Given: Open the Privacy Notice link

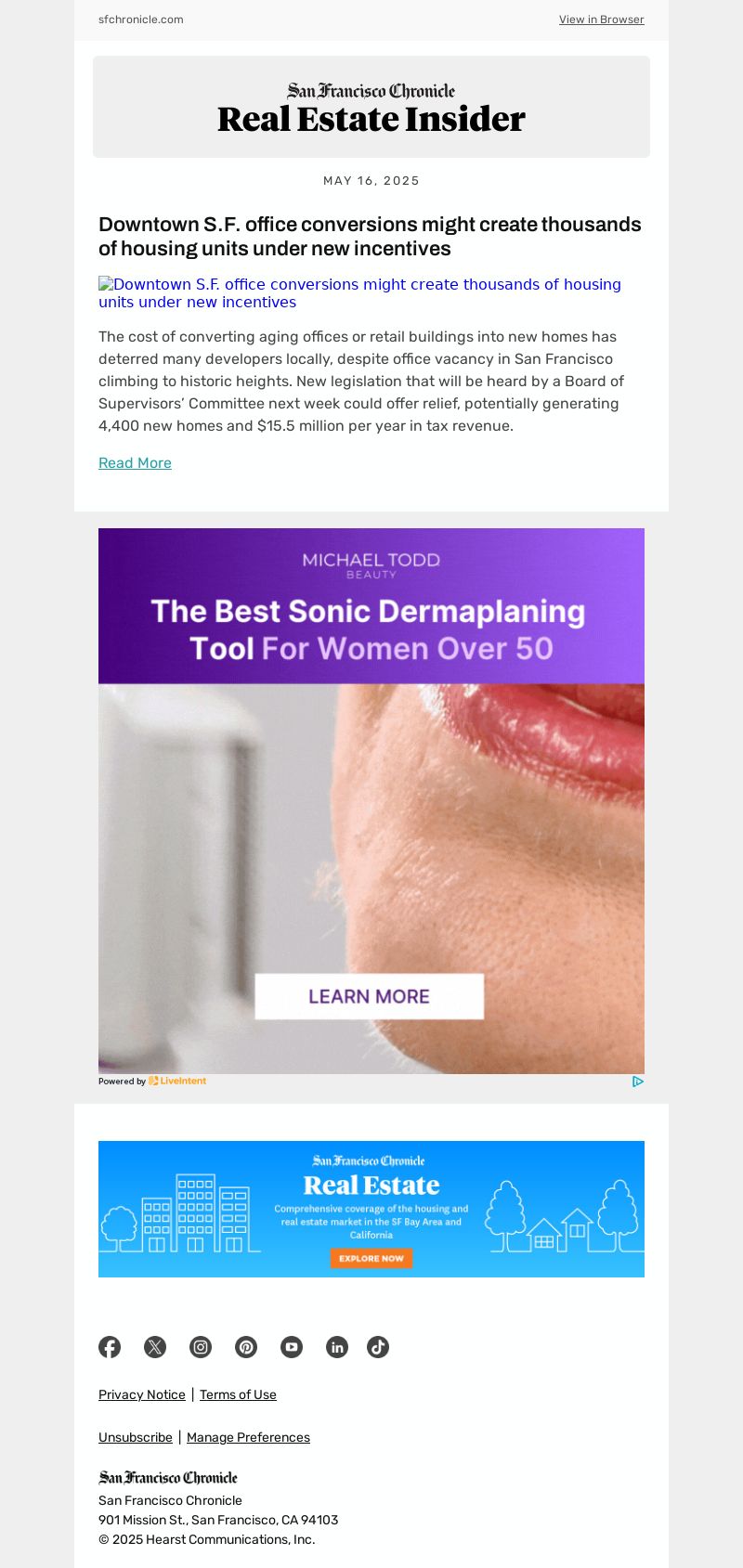Looking at the screenshot, I should pos(142,1394).
